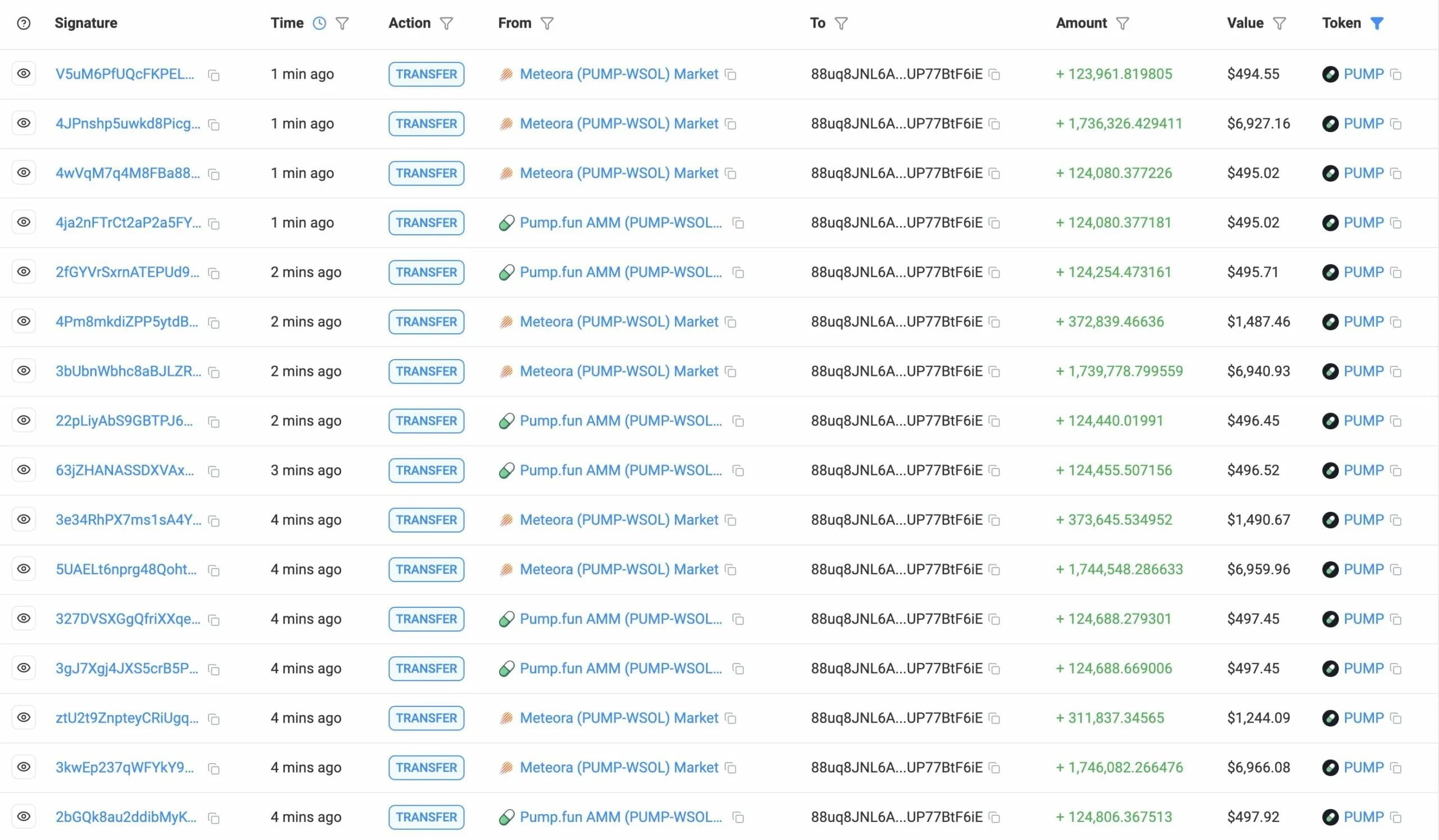The image size is (1439, 840).
Task: Toggle eye icon for V5uM6PfUQcFKPEL row
Action: (x=24, y=73)
